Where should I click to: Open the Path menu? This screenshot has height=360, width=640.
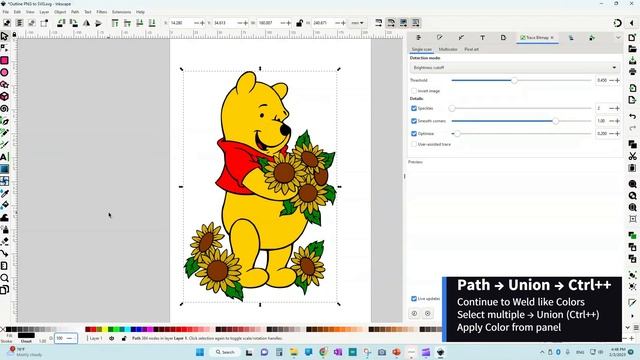(x=75, y=12)
